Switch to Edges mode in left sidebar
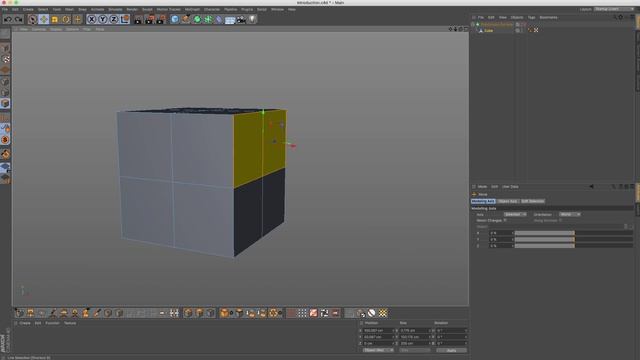The width and height of the screenshot is (640, 360). [5, 92]
